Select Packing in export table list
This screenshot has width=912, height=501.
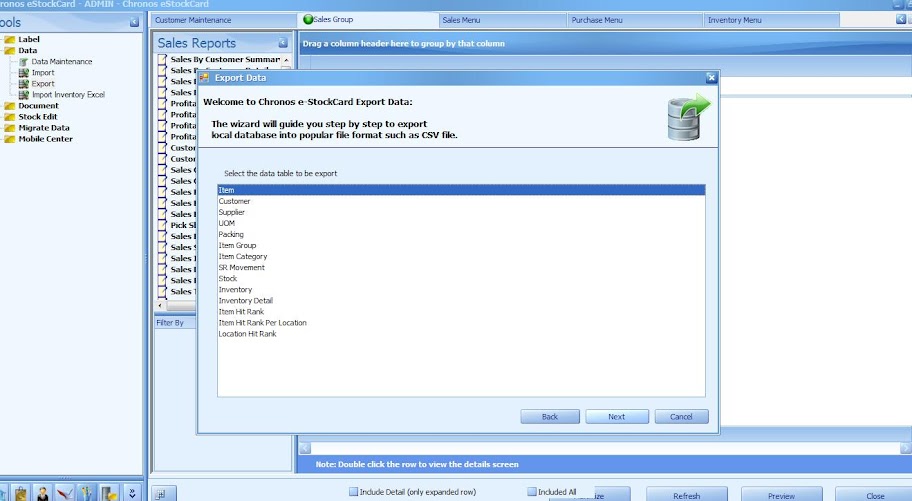click(461, 234)
